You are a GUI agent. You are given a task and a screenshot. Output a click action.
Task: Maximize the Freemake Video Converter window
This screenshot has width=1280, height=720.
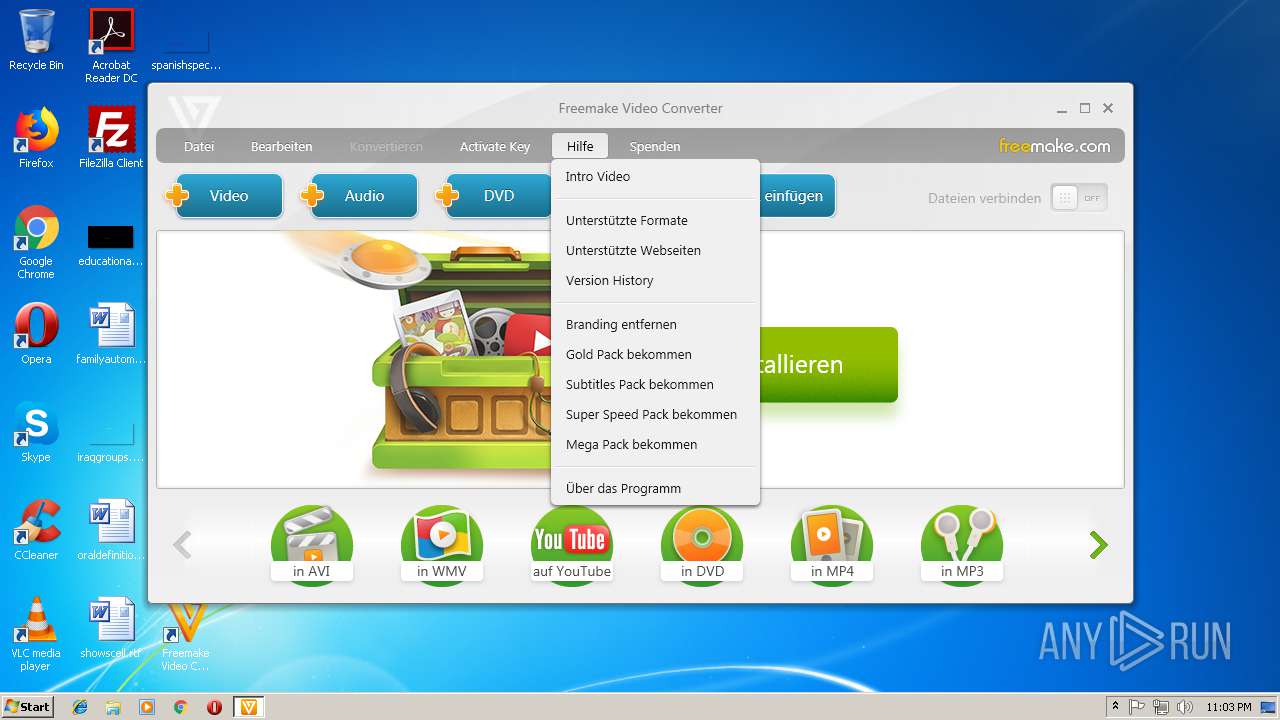1085,108
